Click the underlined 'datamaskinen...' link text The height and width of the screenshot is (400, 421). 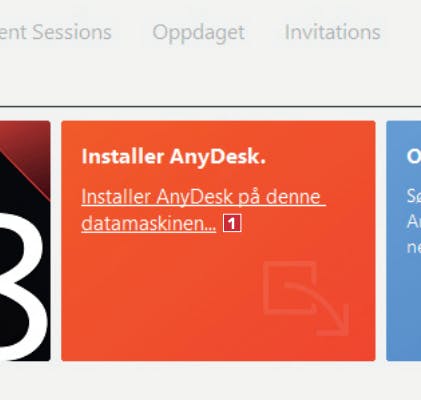click(x=149, y=223)
